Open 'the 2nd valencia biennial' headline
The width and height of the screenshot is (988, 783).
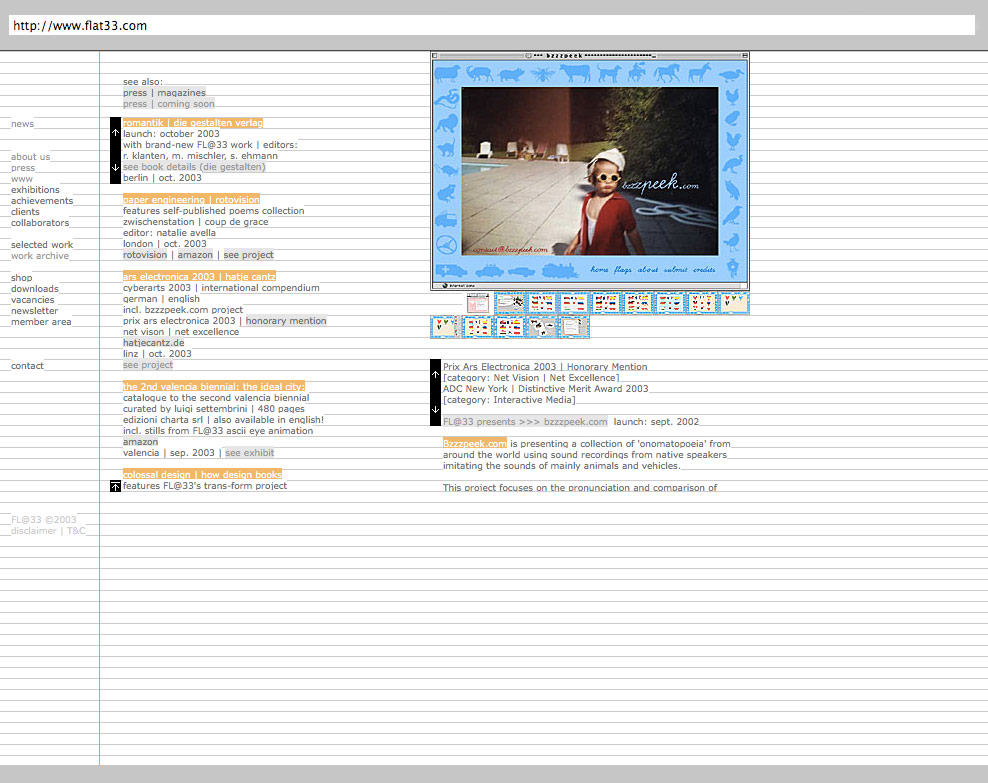[x=214, y=387]
